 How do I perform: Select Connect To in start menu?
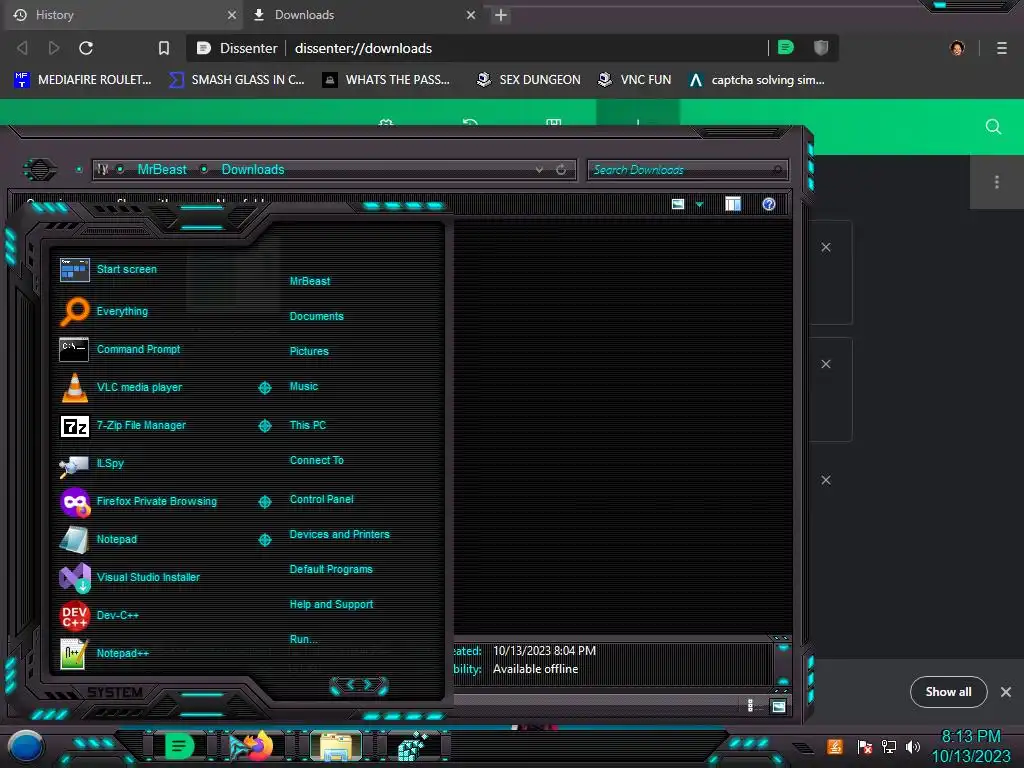tap(317, 460)
